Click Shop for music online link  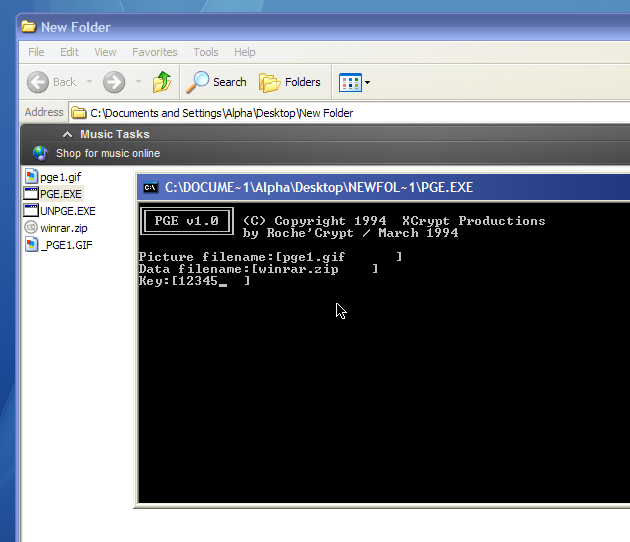click(108, 153)
